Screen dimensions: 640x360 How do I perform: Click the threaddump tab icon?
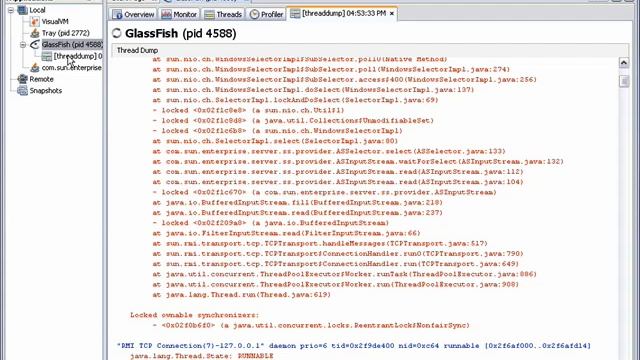pos(295,13)
